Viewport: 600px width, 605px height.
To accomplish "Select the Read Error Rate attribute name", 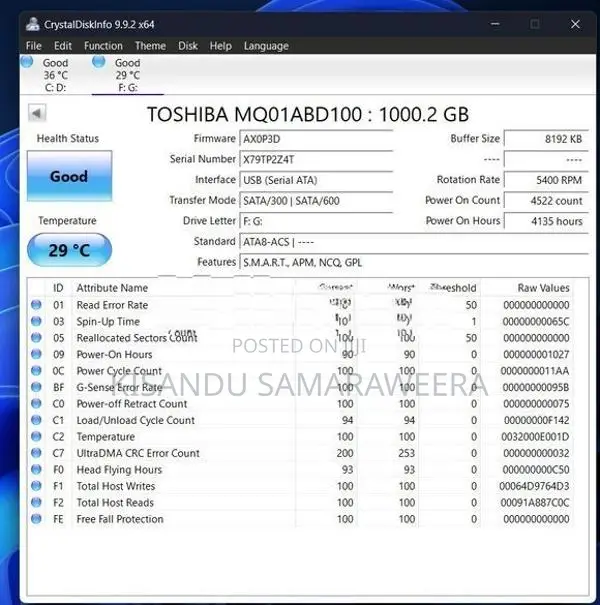I will click(112, 305).
